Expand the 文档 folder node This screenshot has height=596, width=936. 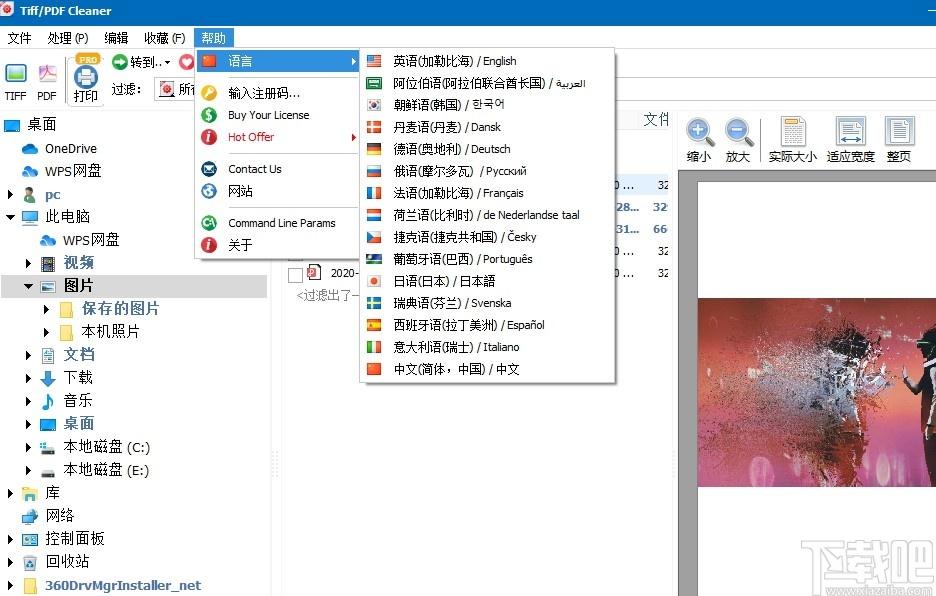pyautogui.click(x=28, y=355)
